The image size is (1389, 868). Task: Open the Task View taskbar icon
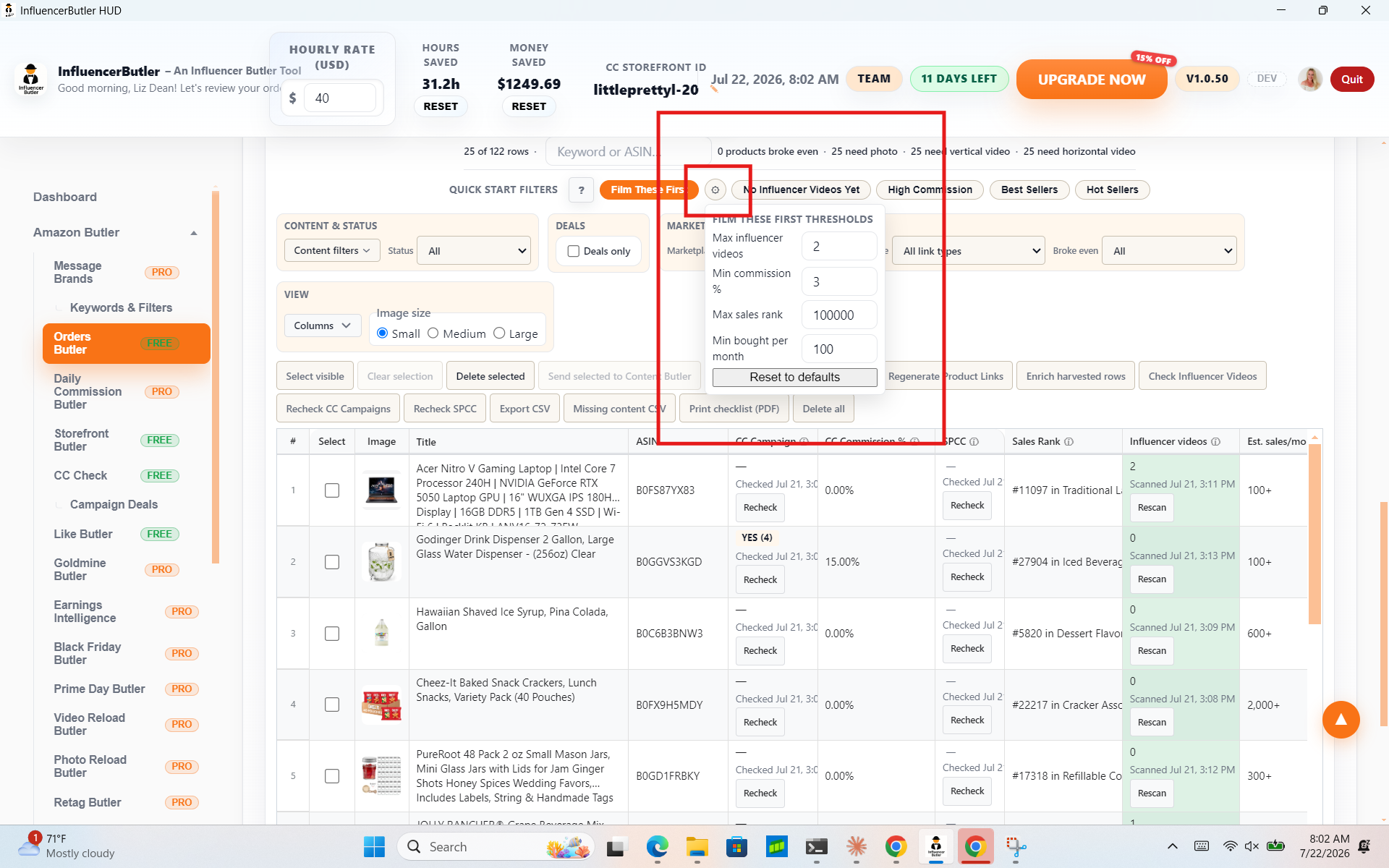pos(616,846)
